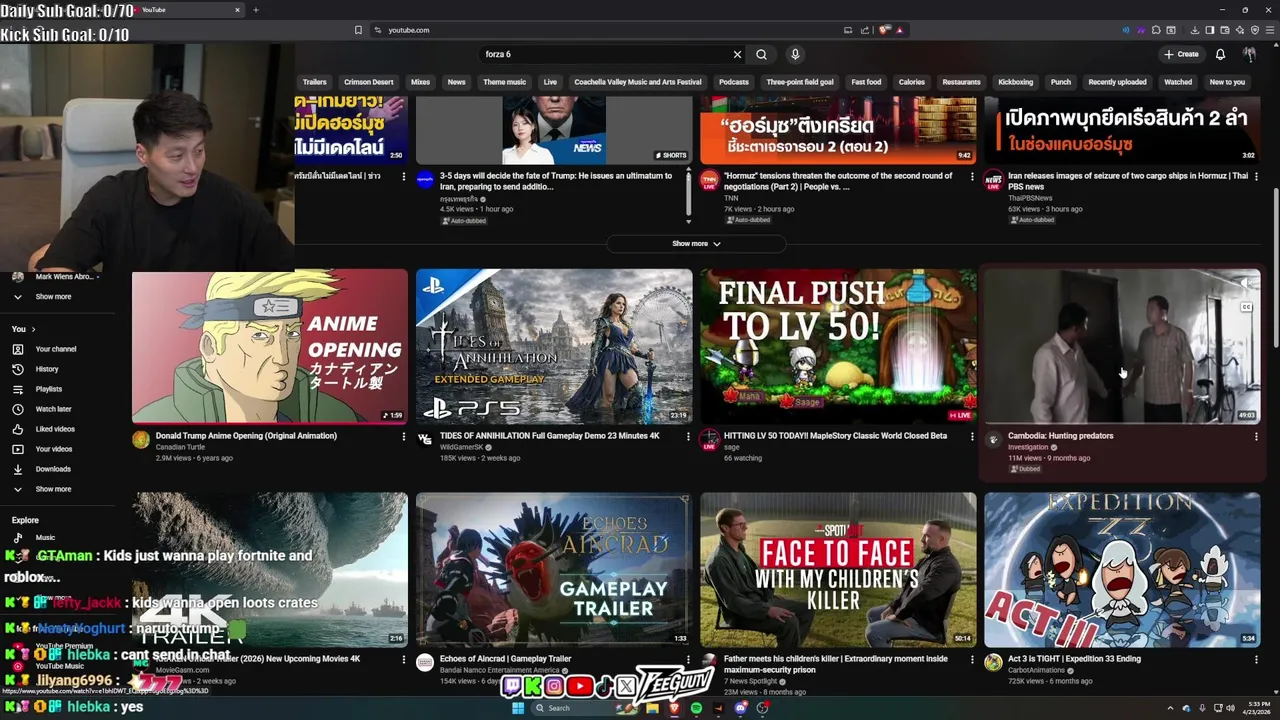Open the notifications bell
This screenshot has width=1280, height=720.
[x=1220, y=54]
